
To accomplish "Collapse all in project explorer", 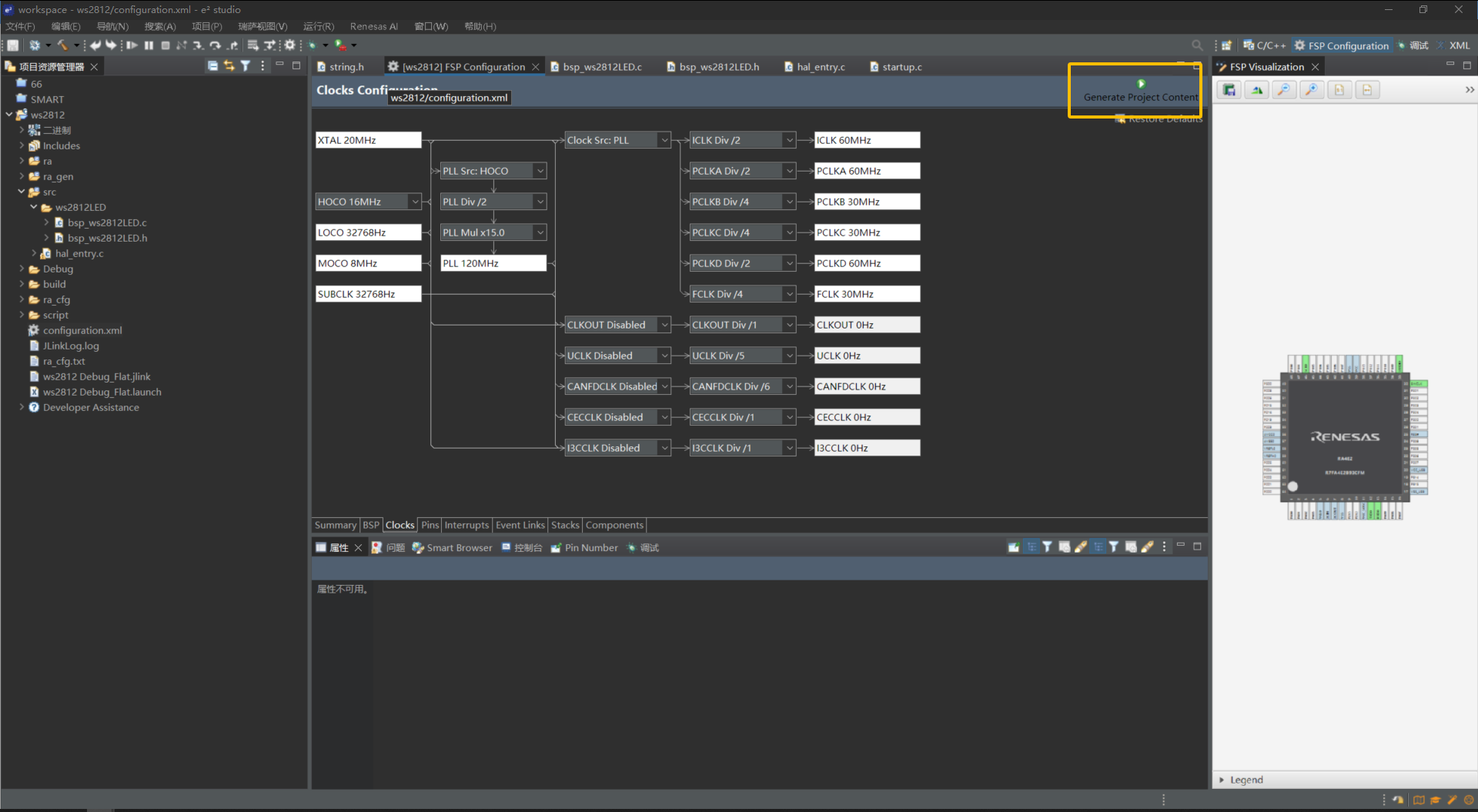I will [212, 66].
